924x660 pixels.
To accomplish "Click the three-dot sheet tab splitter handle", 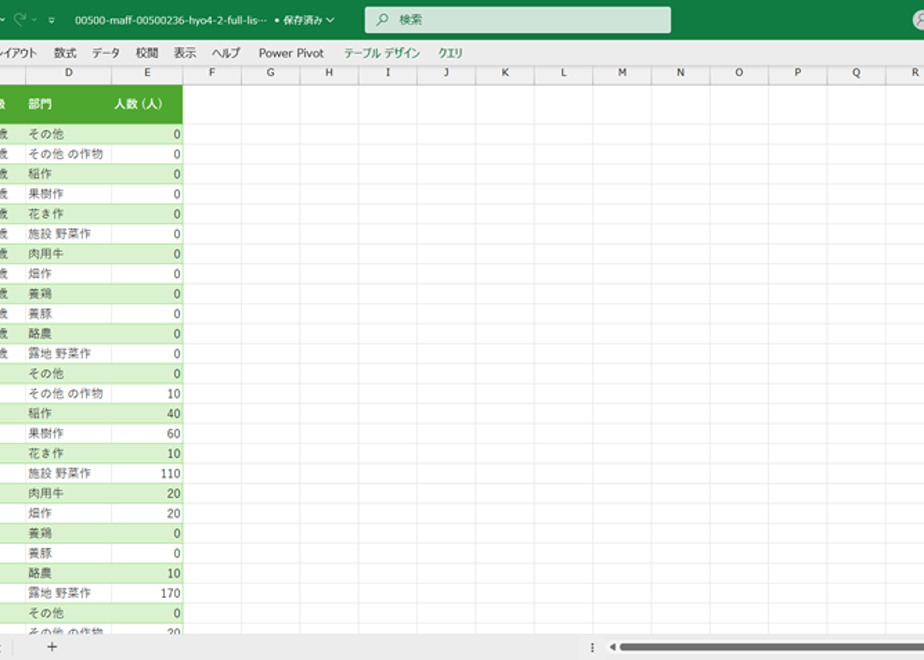I will [x=592, y=647].
